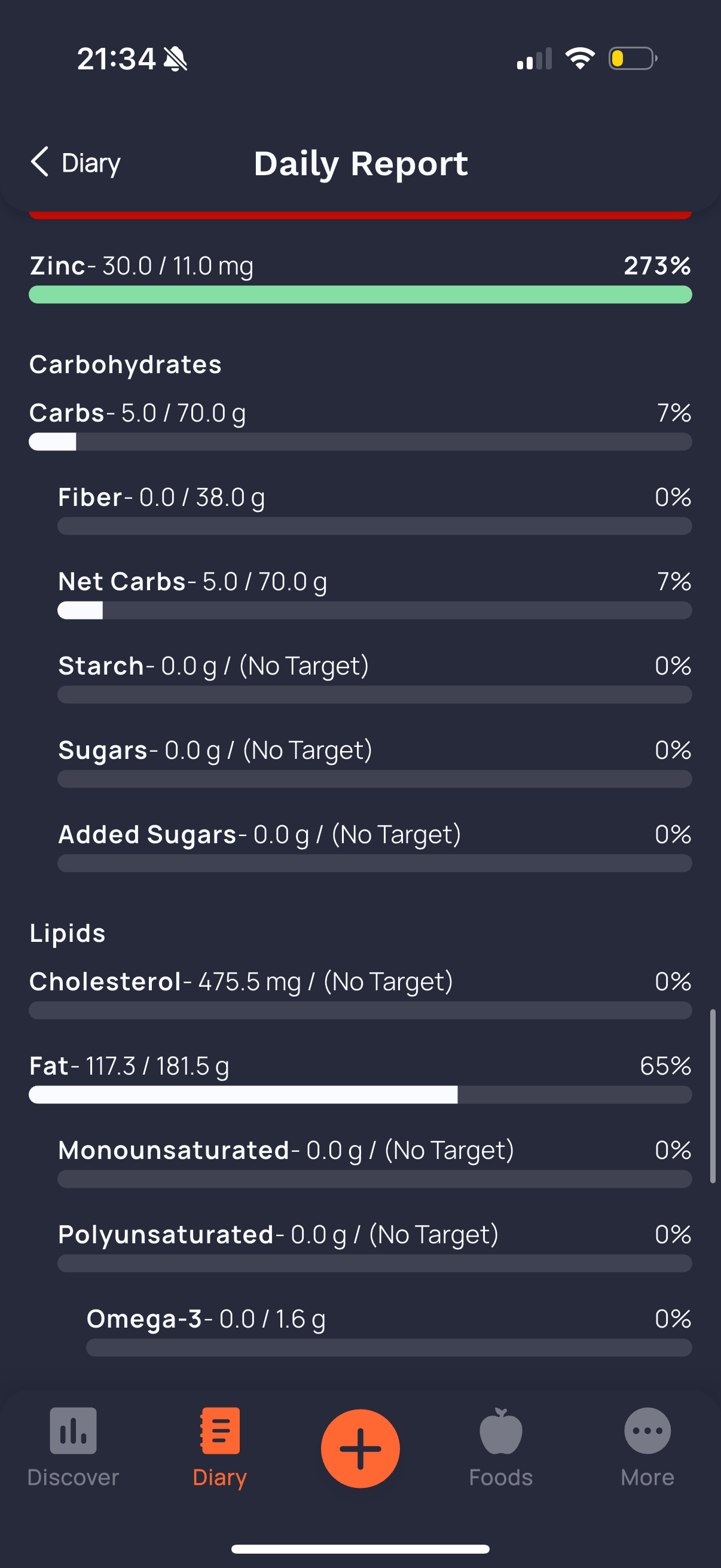This screenshot has height=1568, width=721.
Task: Tap the silent bell icon
Action: (x=175, y=59)
